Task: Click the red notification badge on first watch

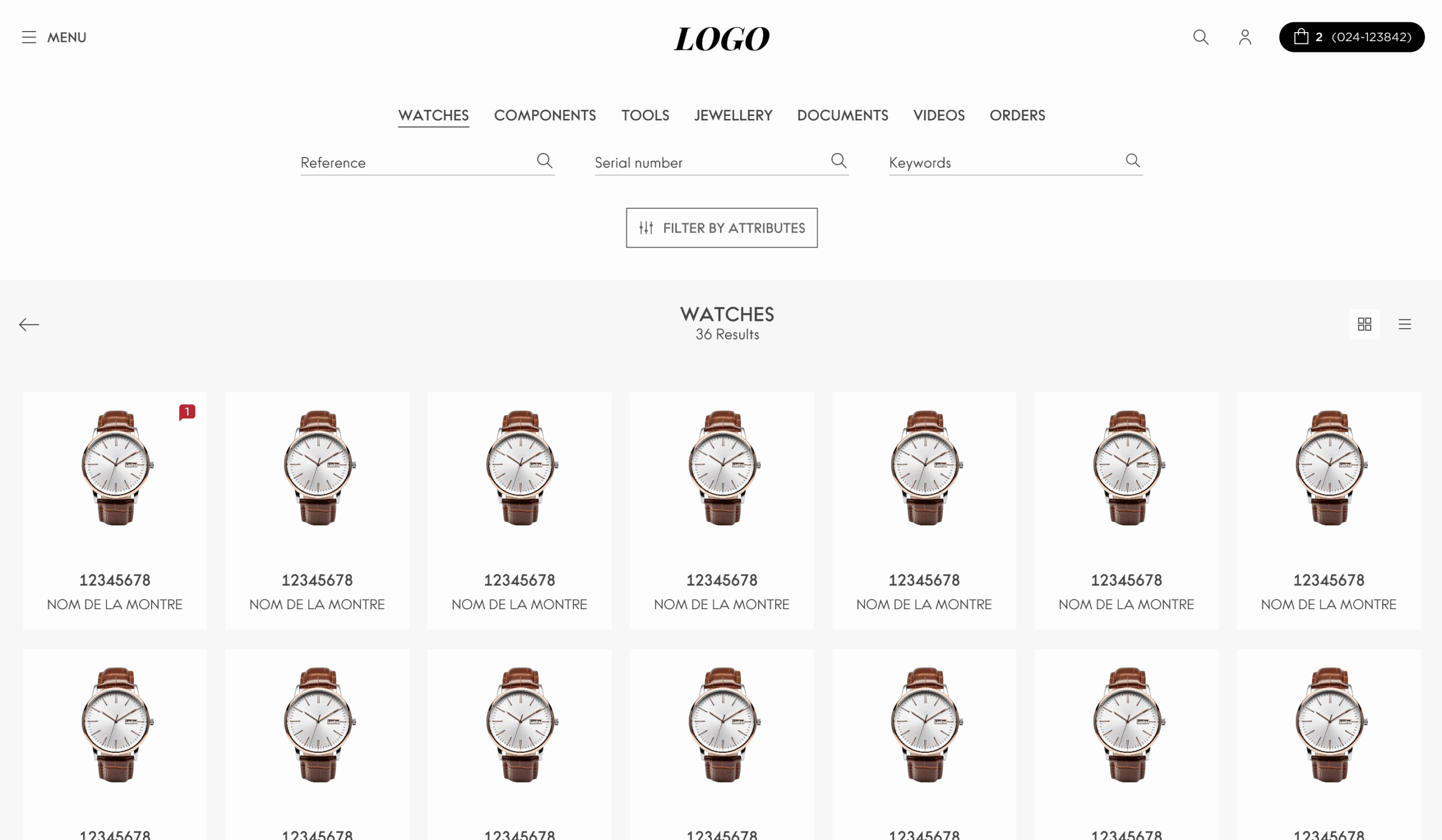Action: (187, 412)
